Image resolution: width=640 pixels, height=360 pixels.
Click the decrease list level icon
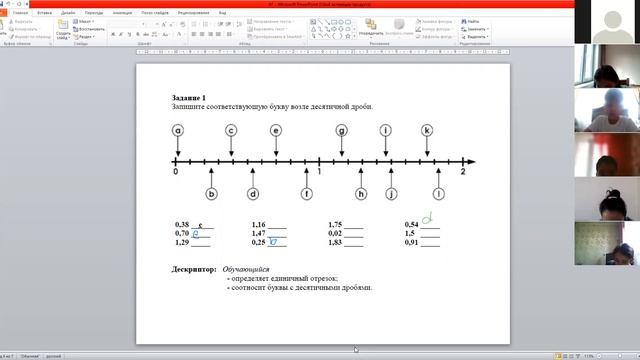220,24
